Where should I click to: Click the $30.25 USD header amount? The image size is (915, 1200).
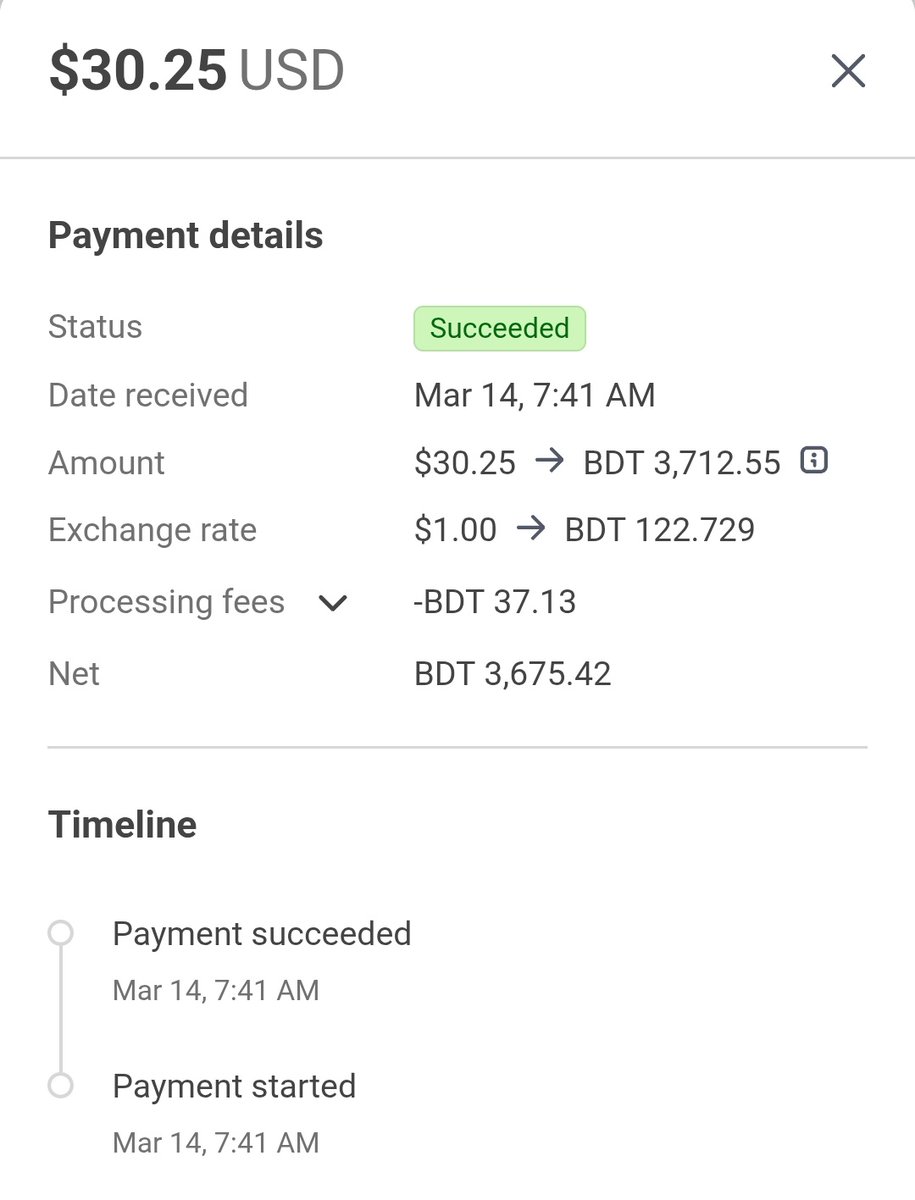pyautogui.click(x=196, y=71)
